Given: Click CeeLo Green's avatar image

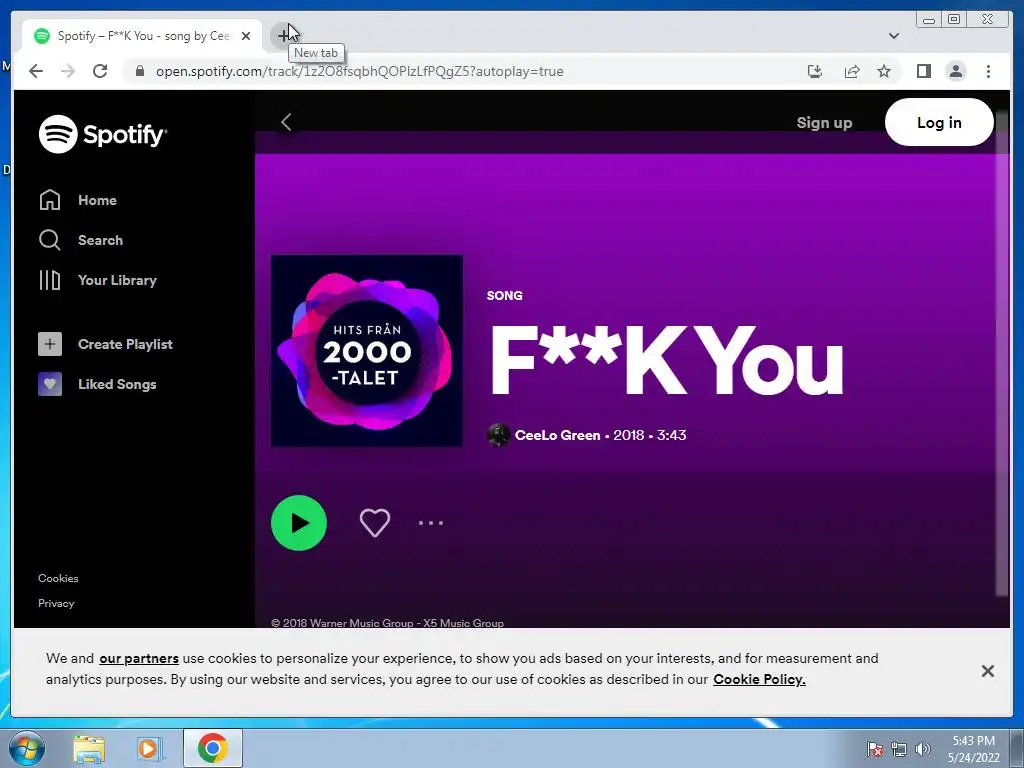Looking at the screenshot, I should click(x=498, y=435).
